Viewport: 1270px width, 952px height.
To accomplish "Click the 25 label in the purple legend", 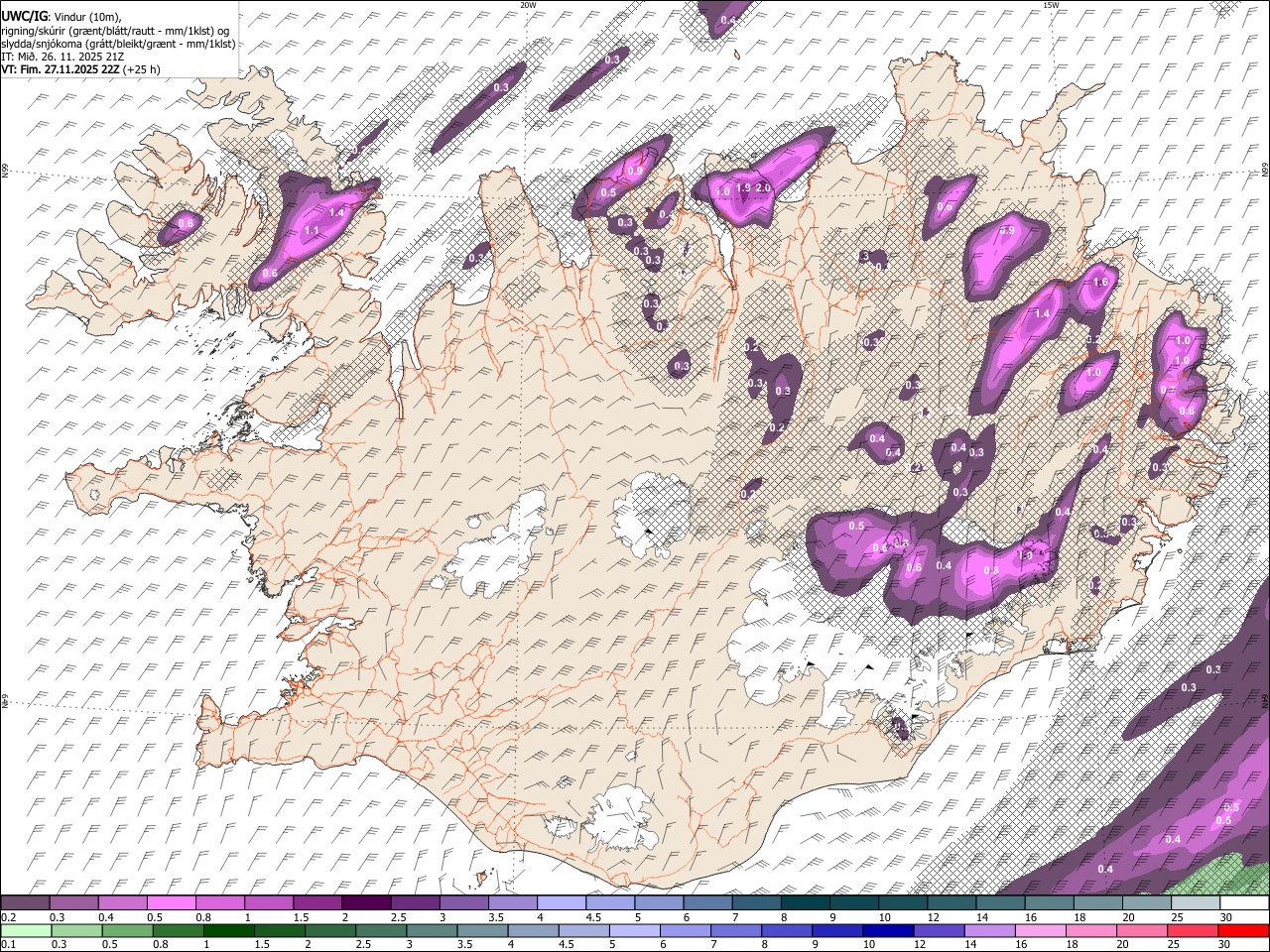I will 1178,917.
